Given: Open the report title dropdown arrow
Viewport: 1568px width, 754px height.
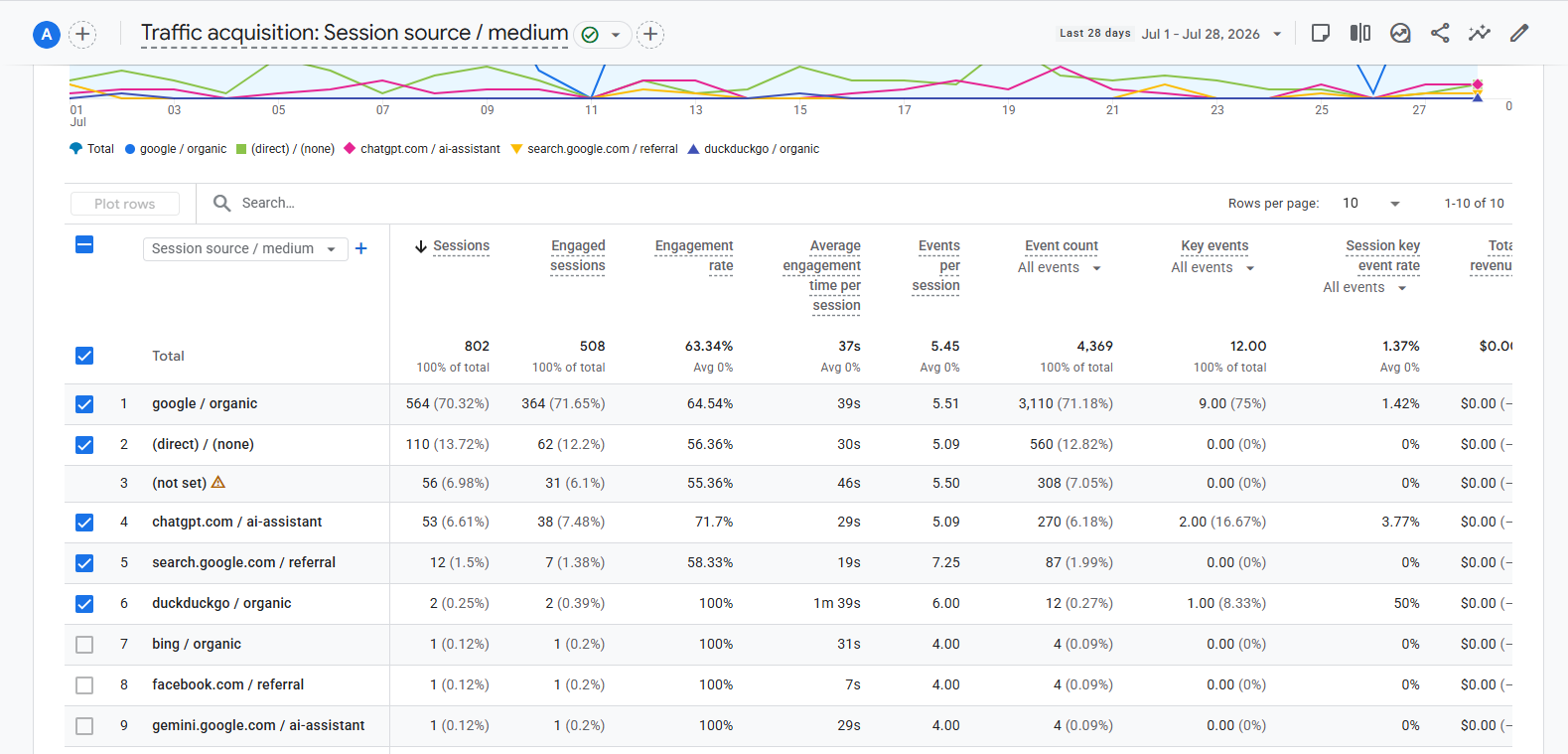Looking at the screenshot, I should [x=616, y=35].
